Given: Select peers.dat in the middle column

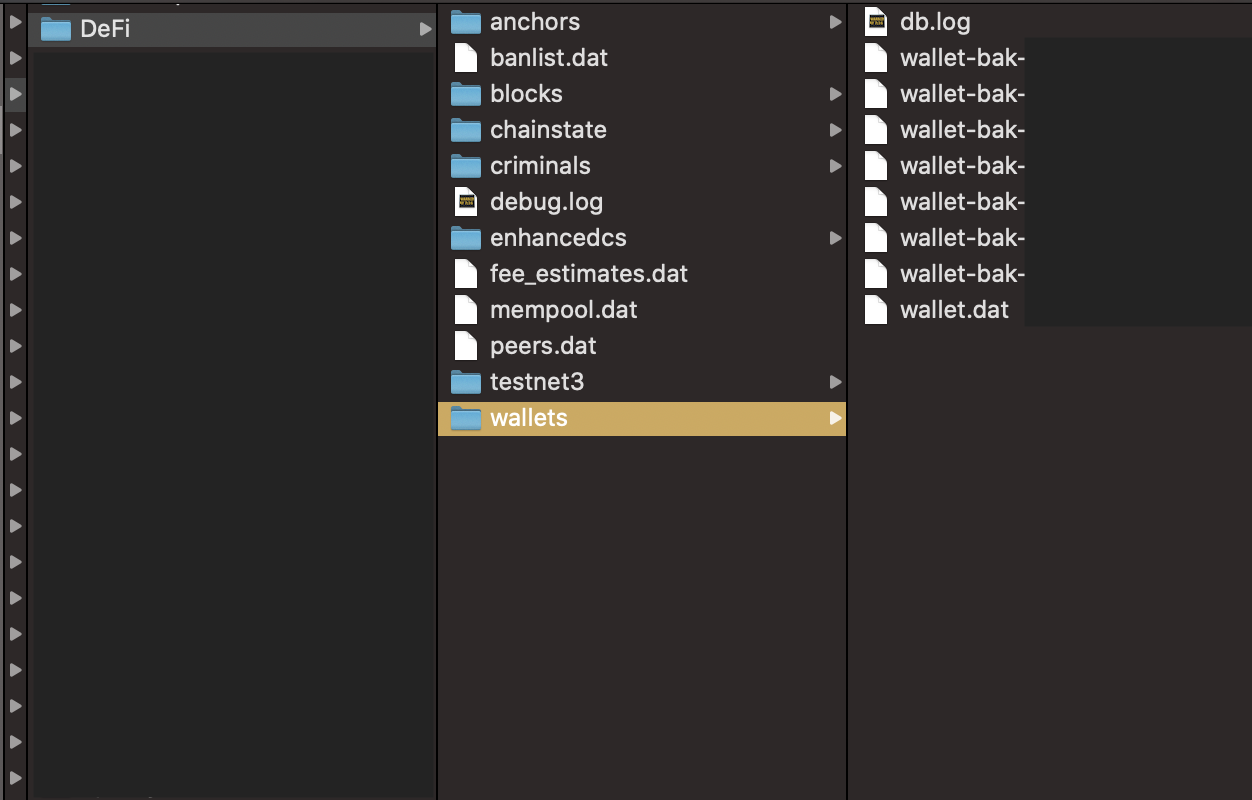Looking at the screenshot, I should (540, 346).
